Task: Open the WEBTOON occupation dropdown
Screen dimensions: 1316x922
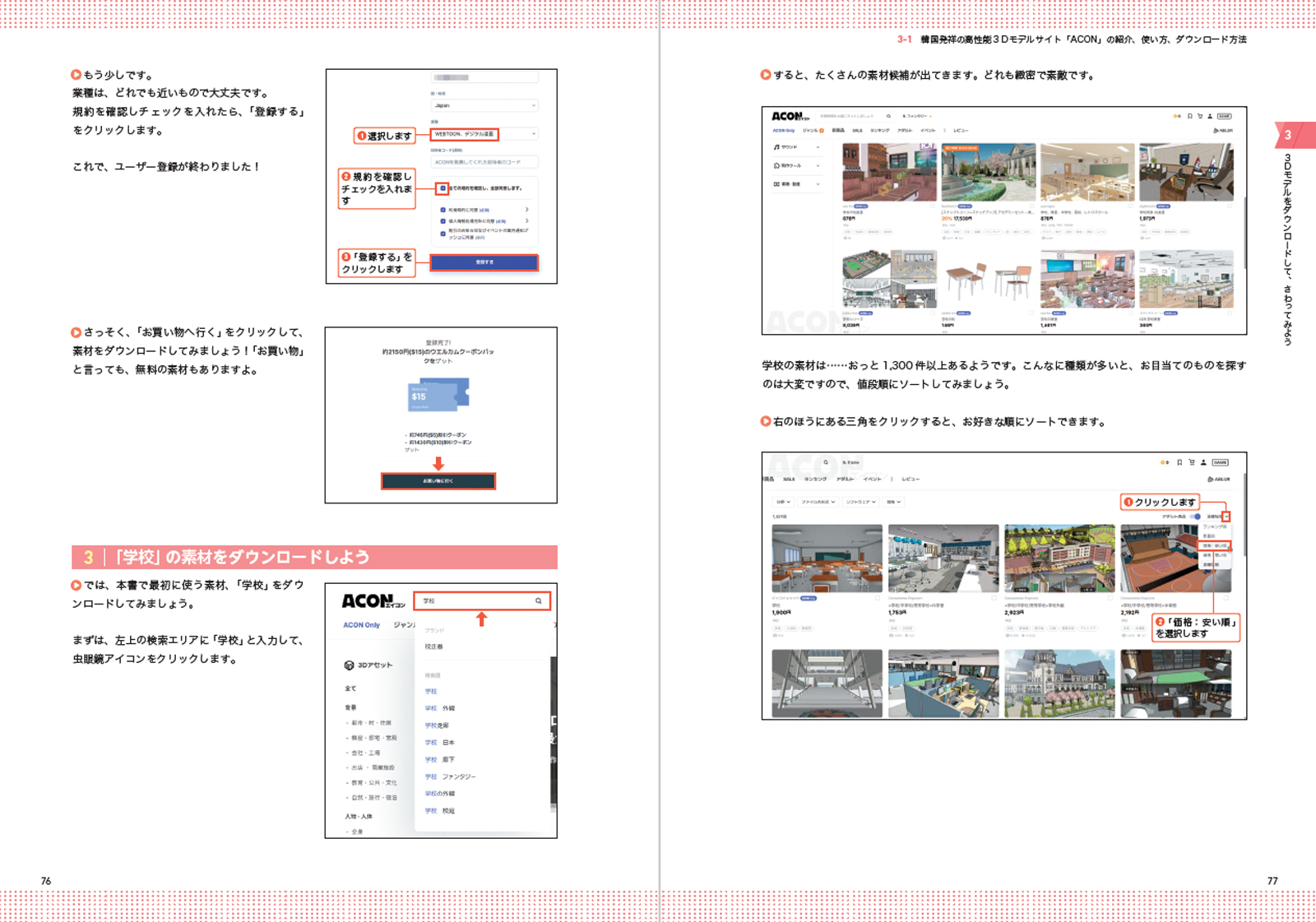Action: pyautogui.click(x=484, y=134)
